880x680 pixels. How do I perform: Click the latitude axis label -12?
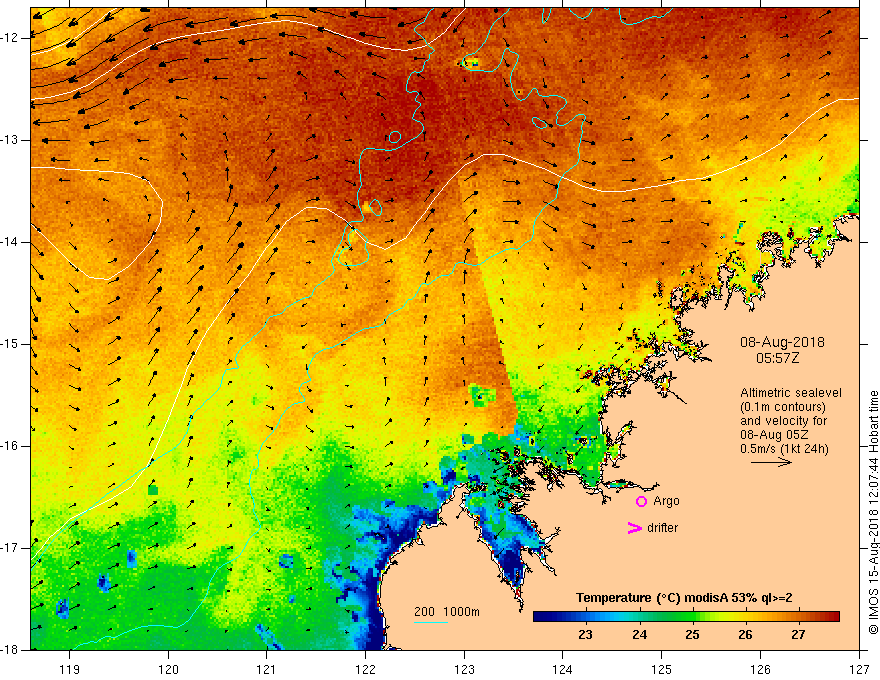(x=11, y=38)
